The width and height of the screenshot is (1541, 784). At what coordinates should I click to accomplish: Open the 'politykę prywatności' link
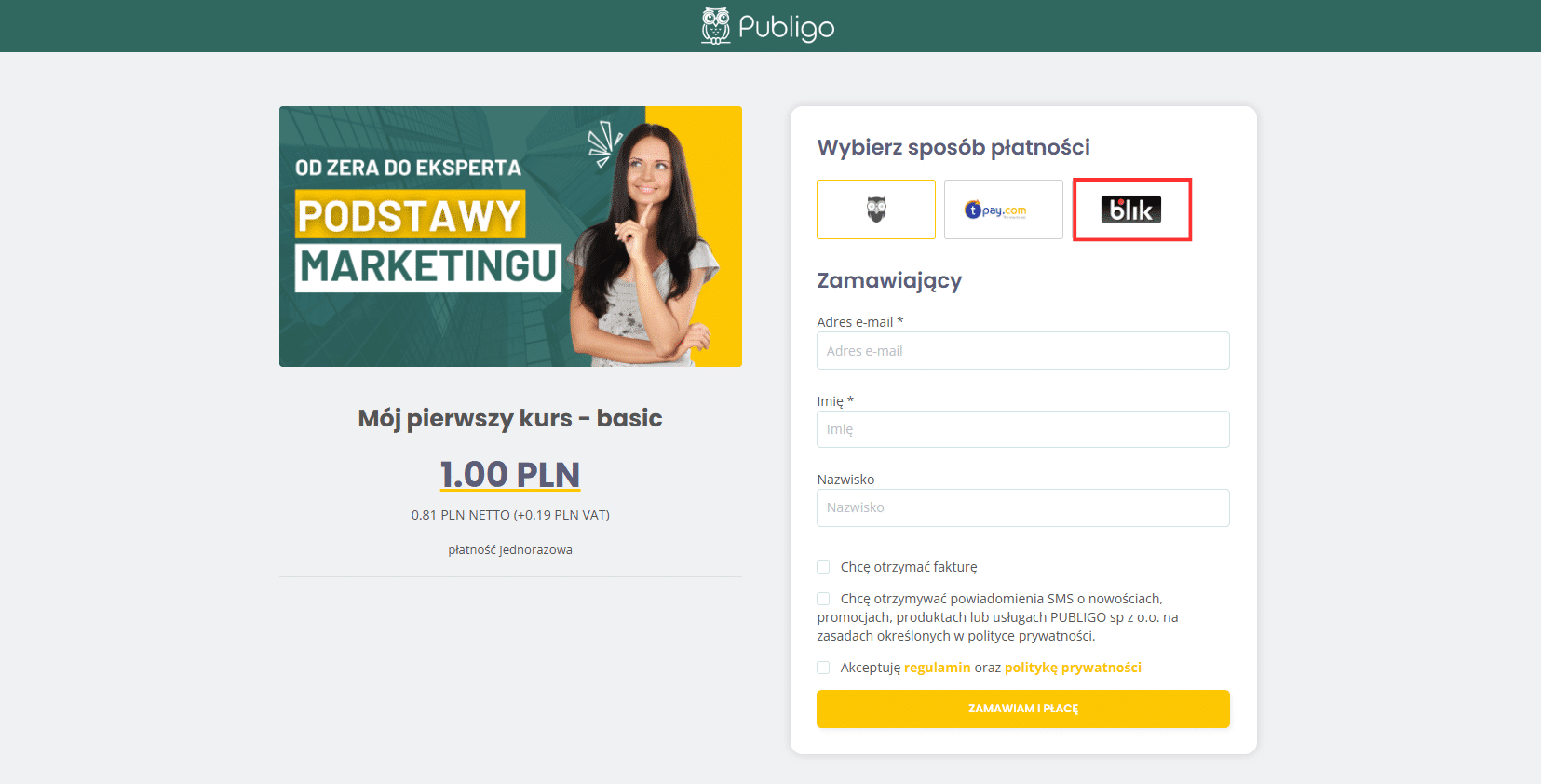[x=1073, y=668]
